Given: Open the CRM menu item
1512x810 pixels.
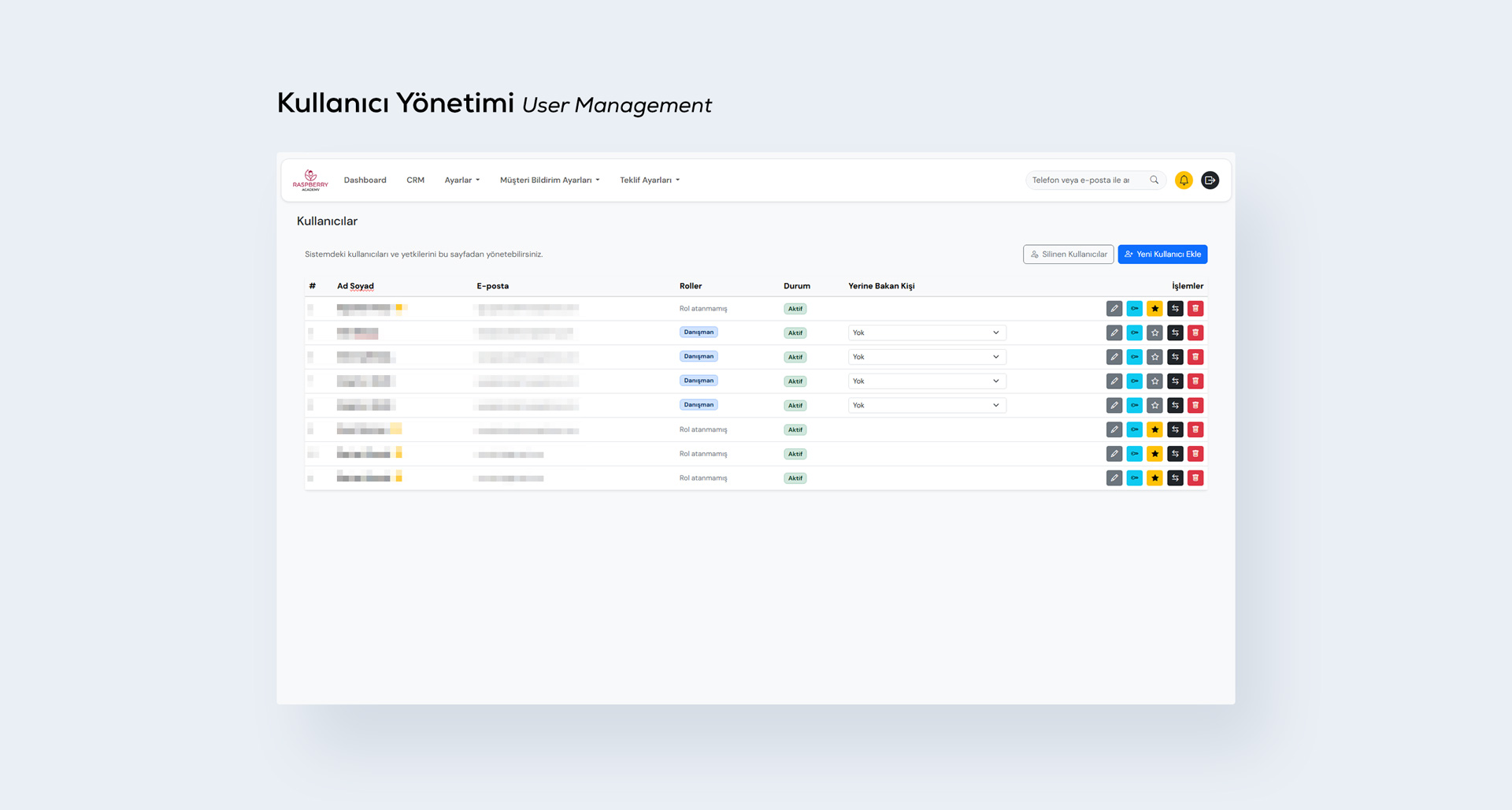Looking at the screenshot, I should pyautogui.click(x=416, y=180).
